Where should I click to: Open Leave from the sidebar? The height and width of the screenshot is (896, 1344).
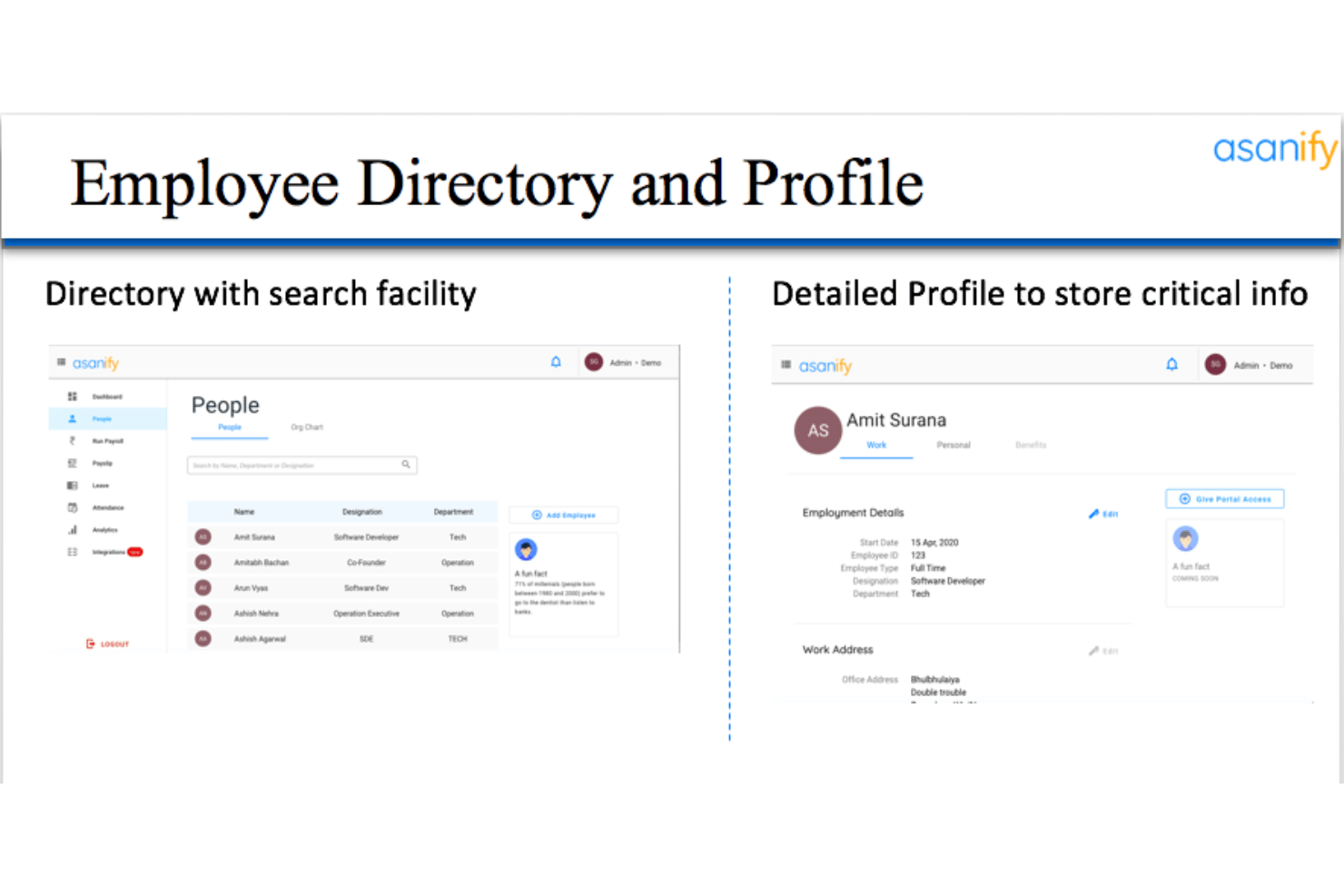[x=100, y=486]
